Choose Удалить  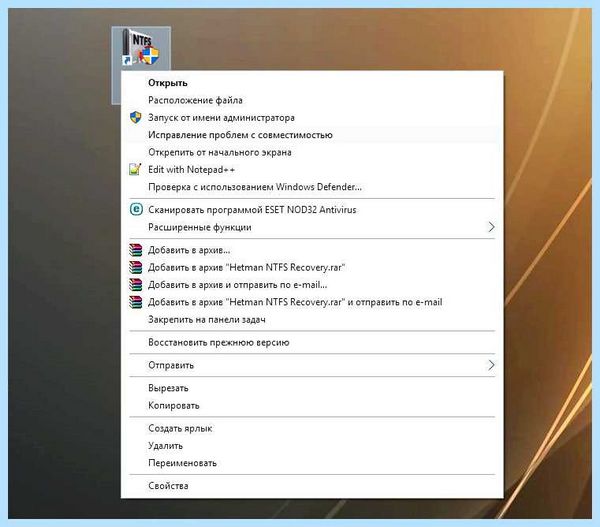(312, 445)
